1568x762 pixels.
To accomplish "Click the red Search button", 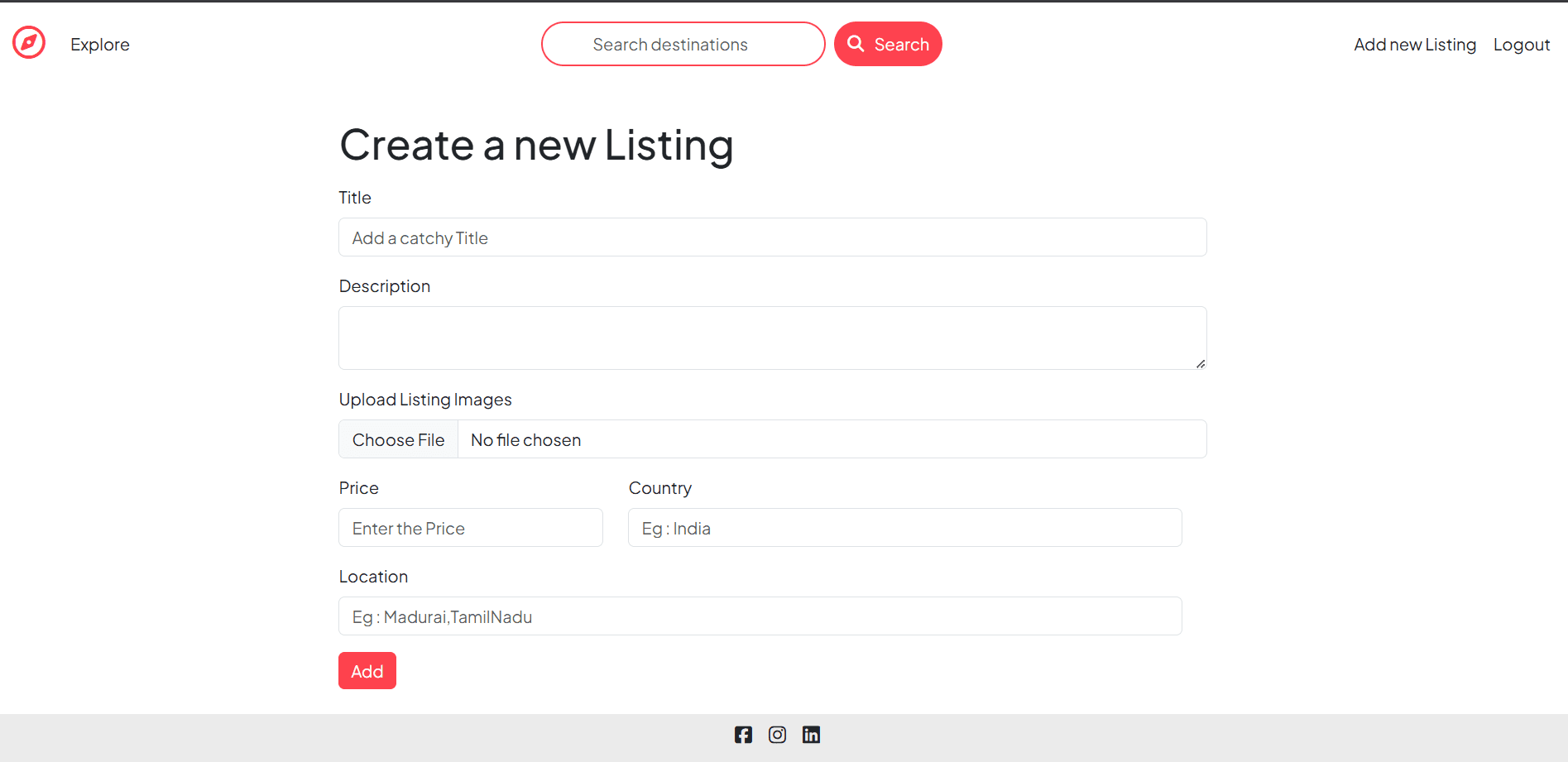I will pos(888,44).
